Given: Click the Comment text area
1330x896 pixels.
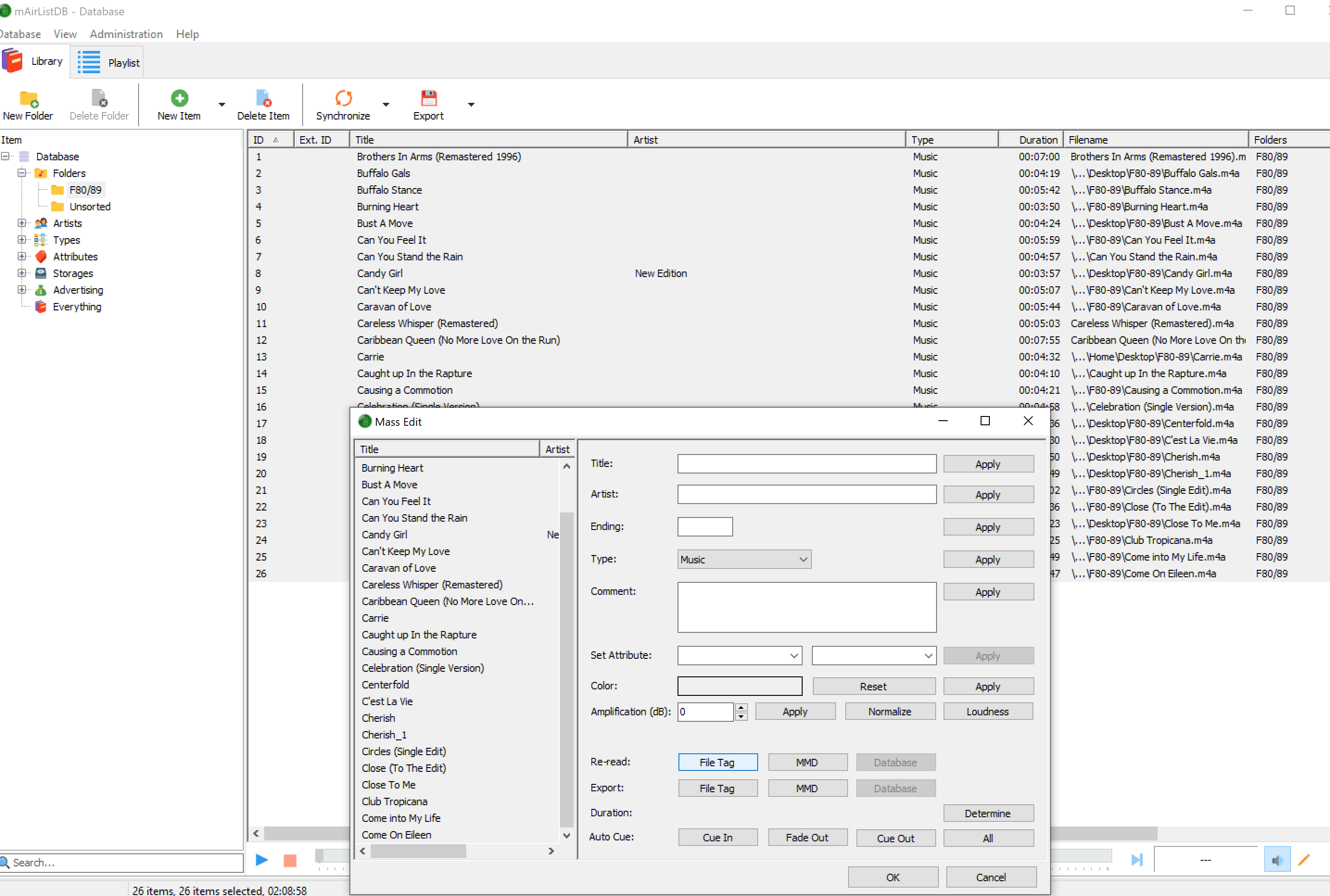Looking at the screenshot, I should (806, 607).
